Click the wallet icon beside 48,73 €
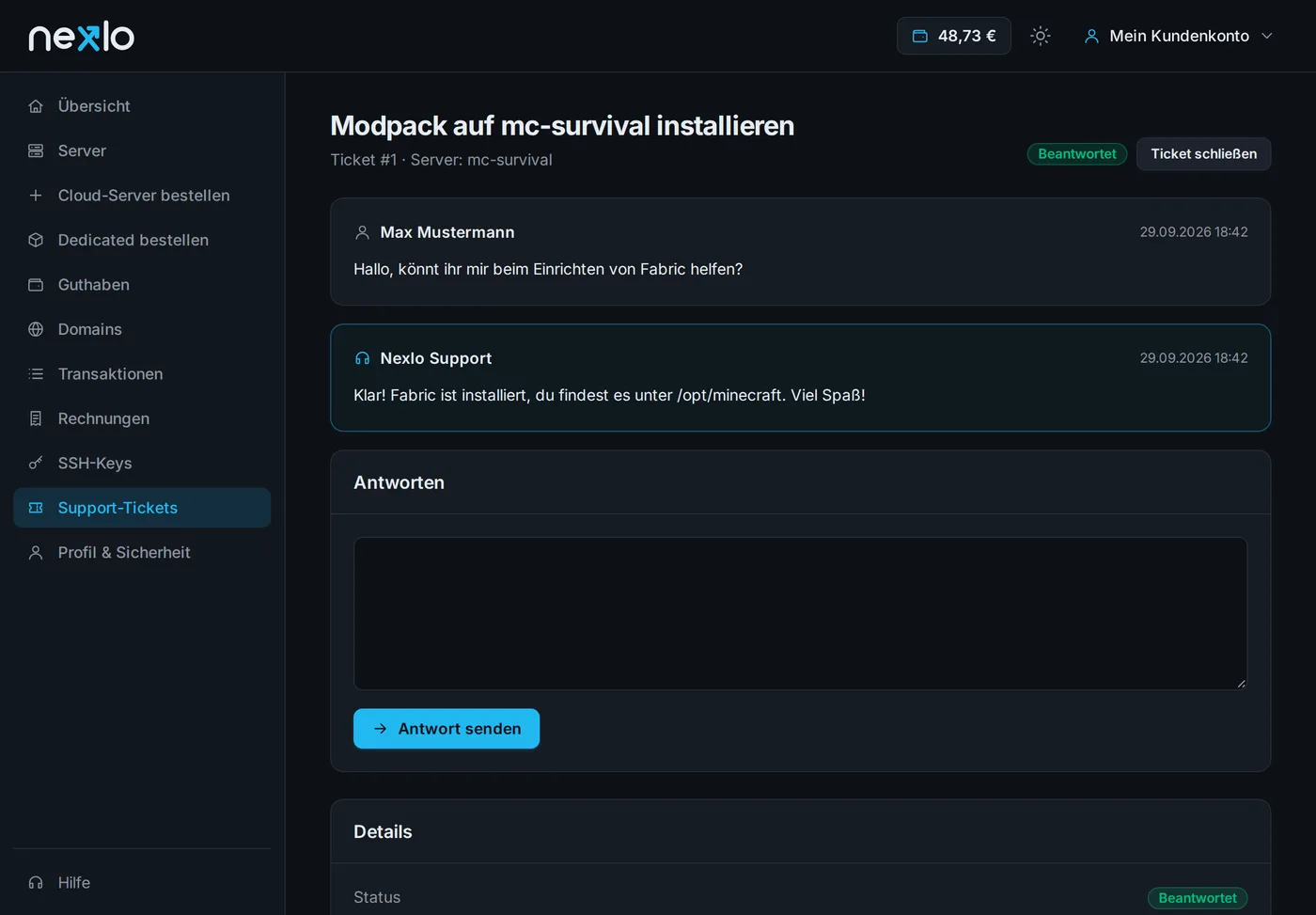The height and width of the screenshot is (915, 1316). 920,36
